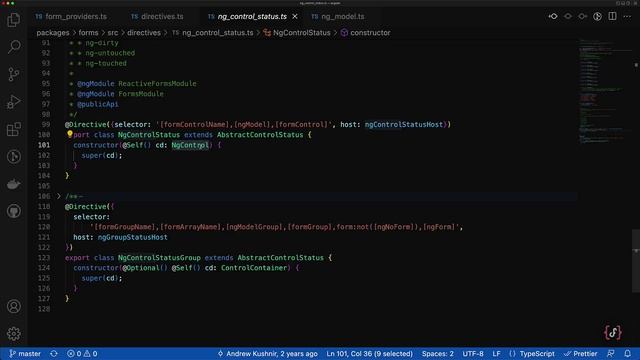This screenshot has width=640, height=360.
Task: Click the lightbulb code action on line 100
Action: coord(69,133)
